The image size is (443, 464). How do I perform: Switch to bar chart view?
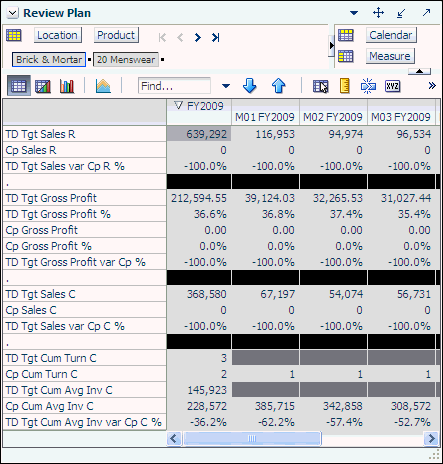pos(67,86)
